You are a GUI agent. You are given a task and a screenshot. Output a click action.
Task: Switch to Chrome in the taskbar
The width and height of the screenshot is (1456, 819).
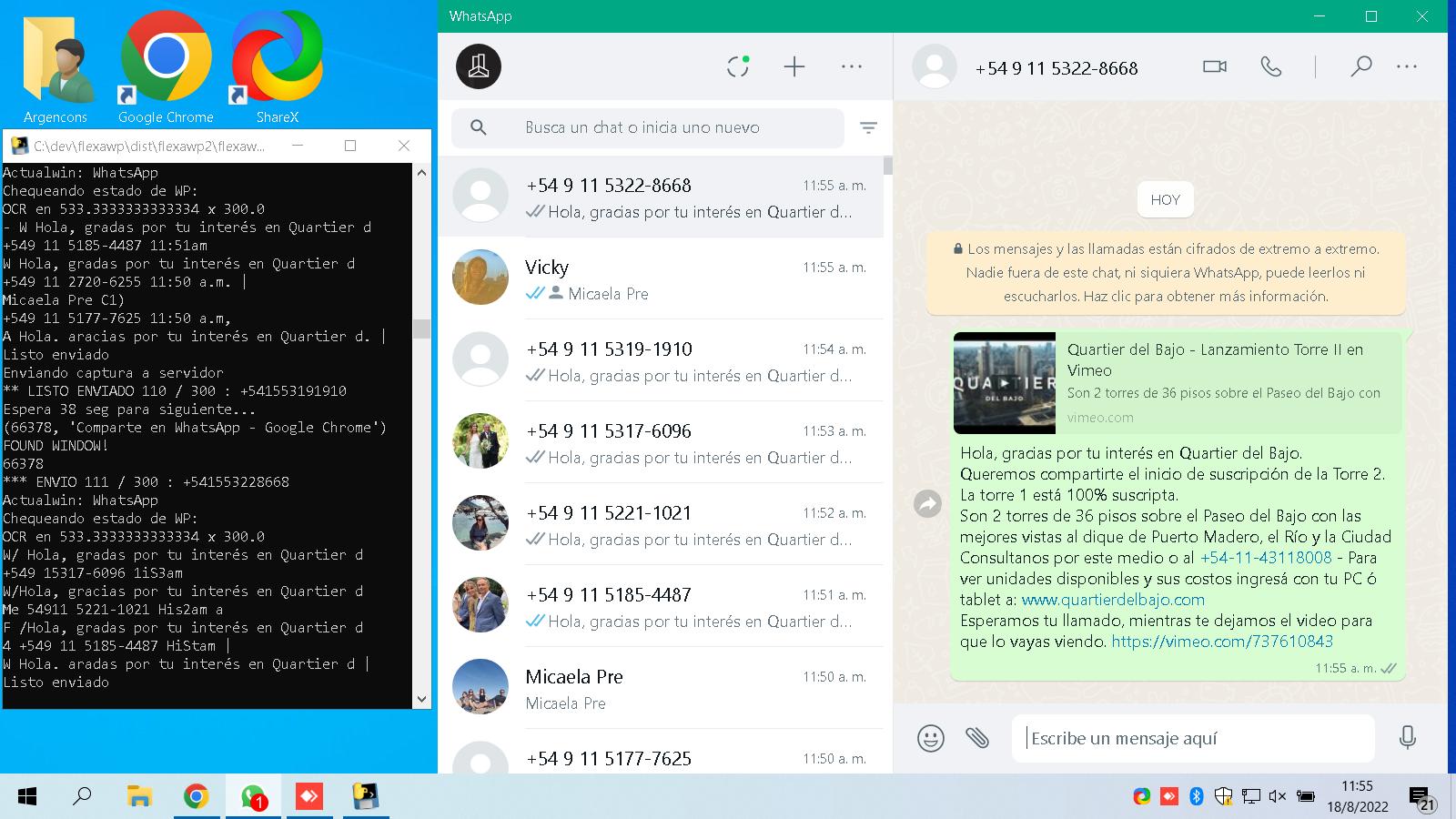(x=196, y=797)
